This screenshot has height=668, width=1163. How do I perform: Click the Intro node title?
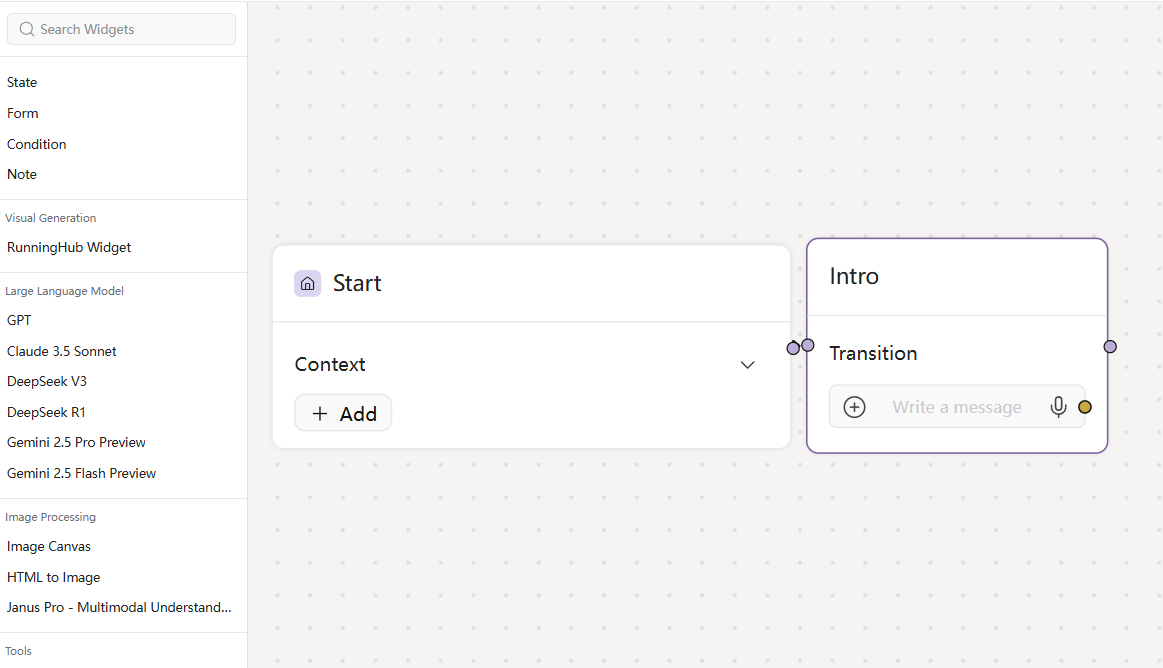854,277
